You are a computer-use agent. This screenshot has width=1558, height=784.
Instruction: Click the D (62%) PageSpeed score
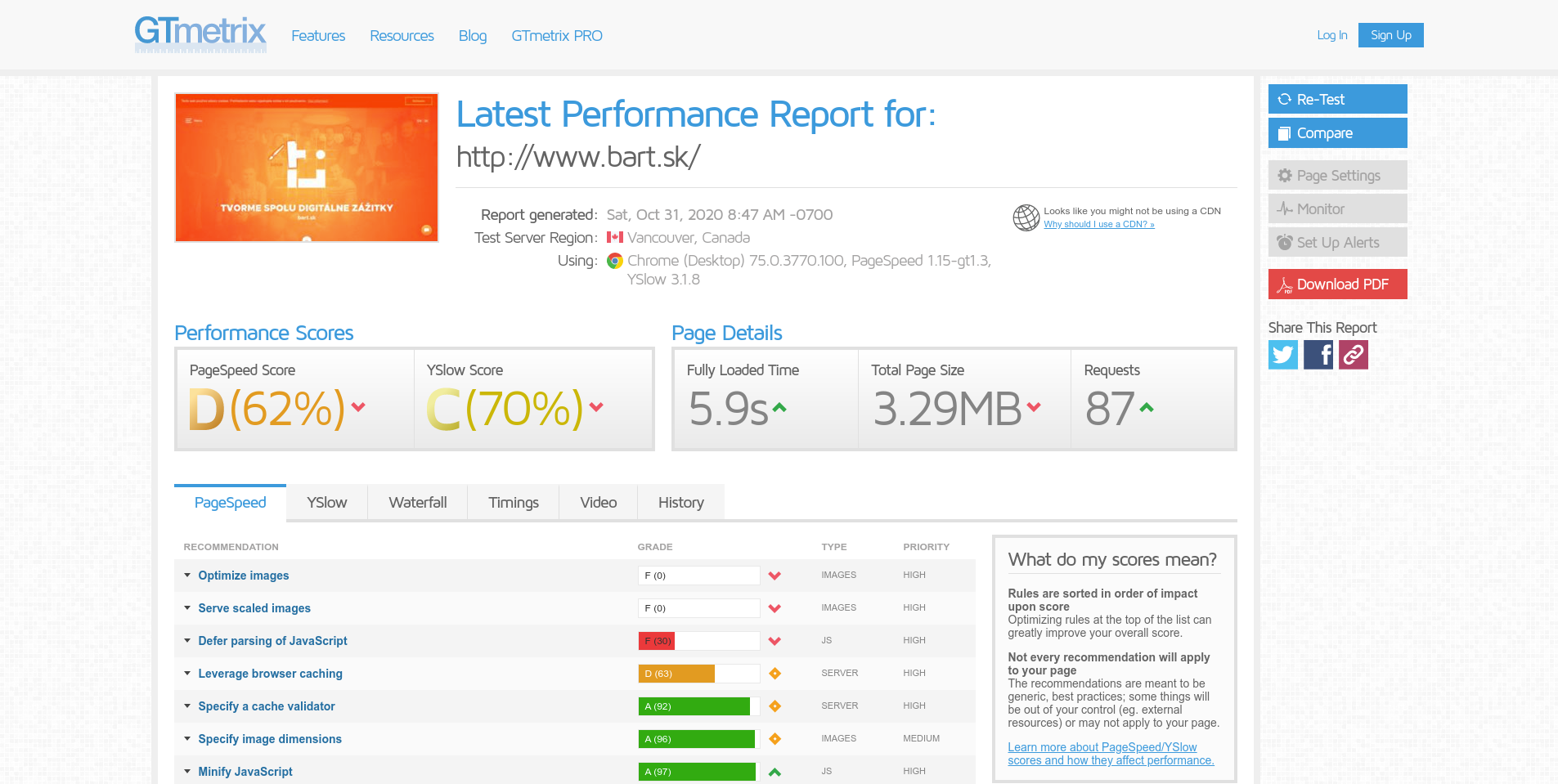point(267,409)
